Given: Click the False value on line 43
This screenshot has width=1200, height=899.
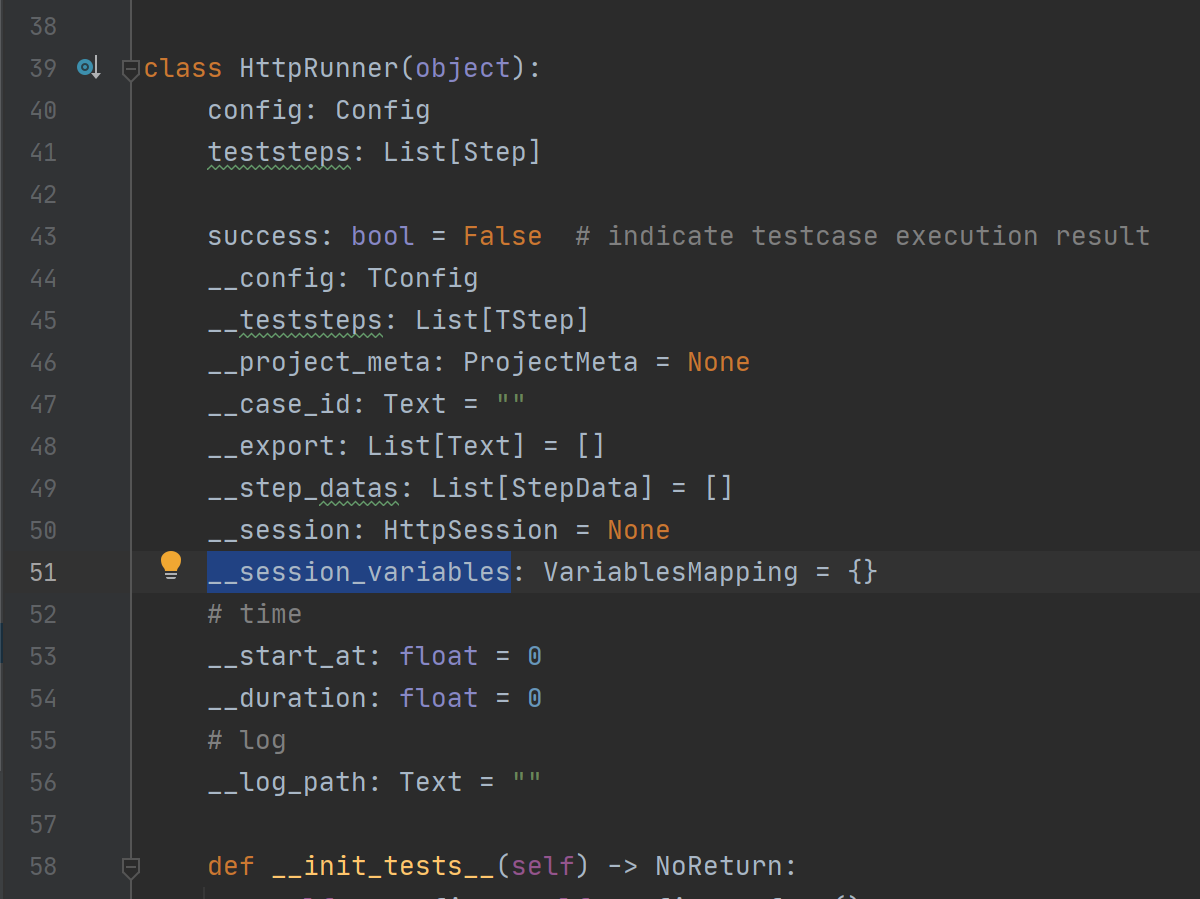Looking at the screenshot, I should [x=502, y=236].
